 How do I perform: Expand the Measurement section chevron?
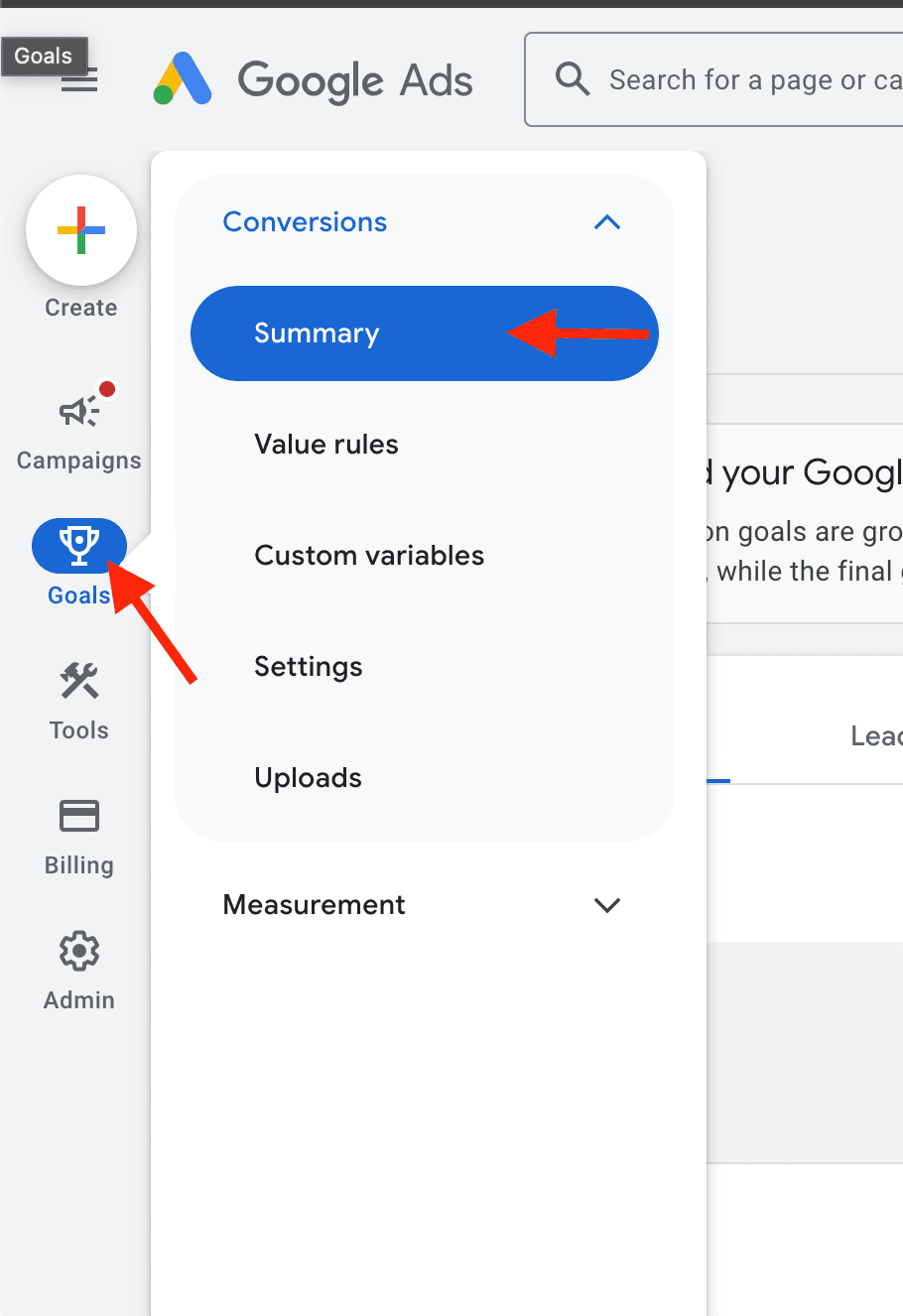pyautogui.click(x=606, y=905)
